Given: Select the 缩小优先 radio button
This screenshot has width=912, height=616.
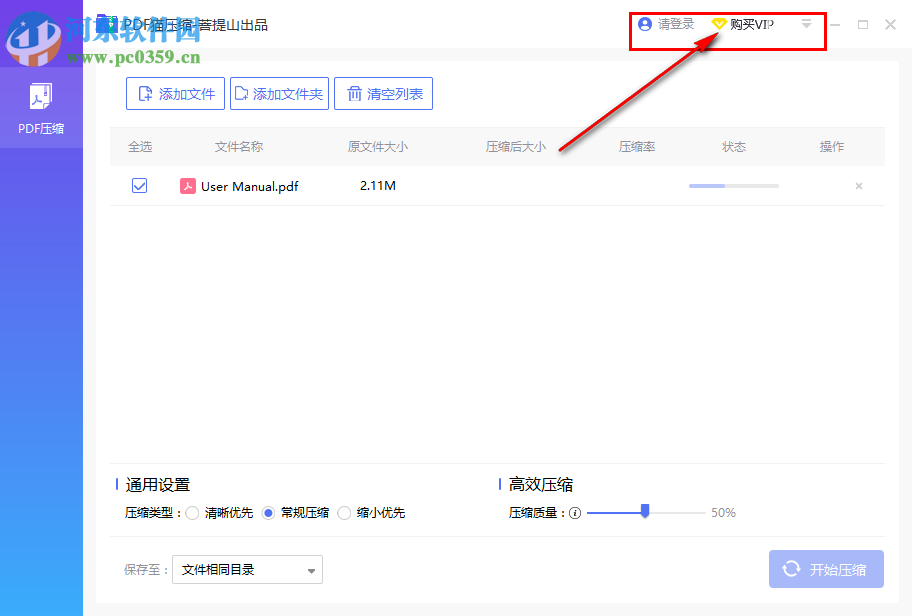Looking at the screenshot, I should [344, 513].
